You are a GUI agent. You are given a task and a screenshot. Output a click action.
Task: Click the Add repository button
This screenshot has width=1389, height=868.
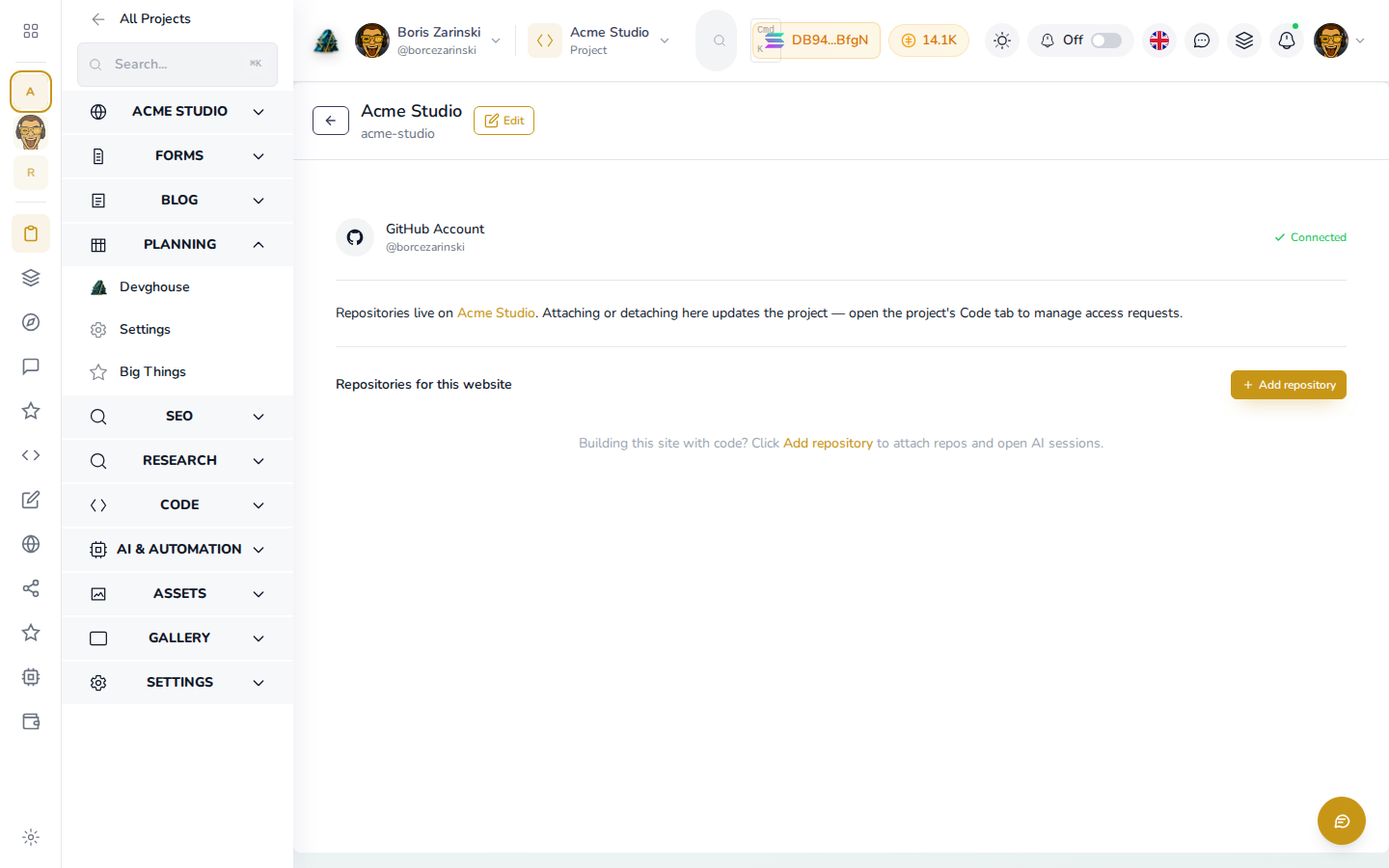1289,385
